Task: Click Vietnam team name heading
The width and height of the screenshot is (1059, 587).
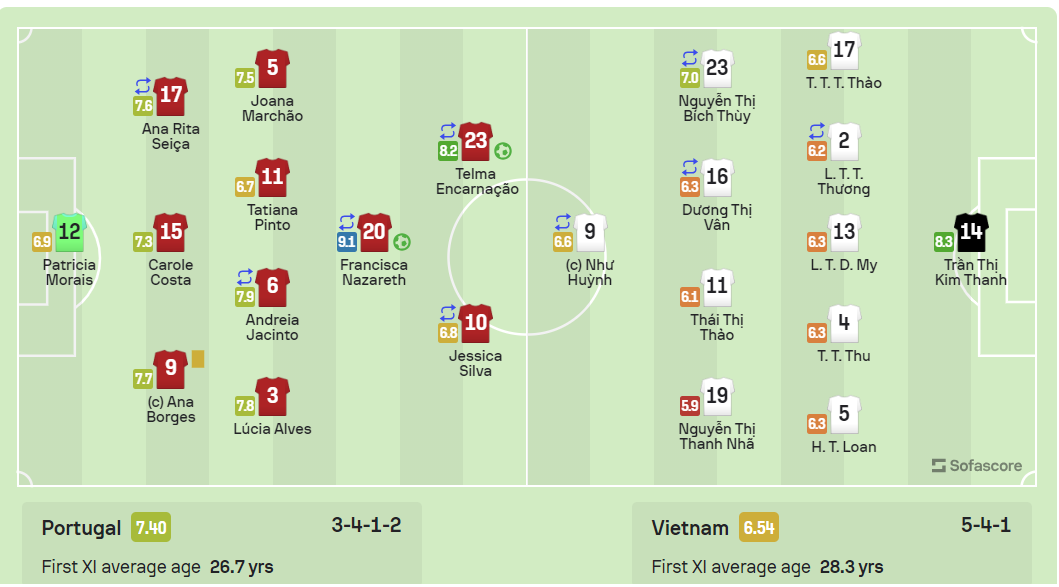Action: (x=690, y=528)
